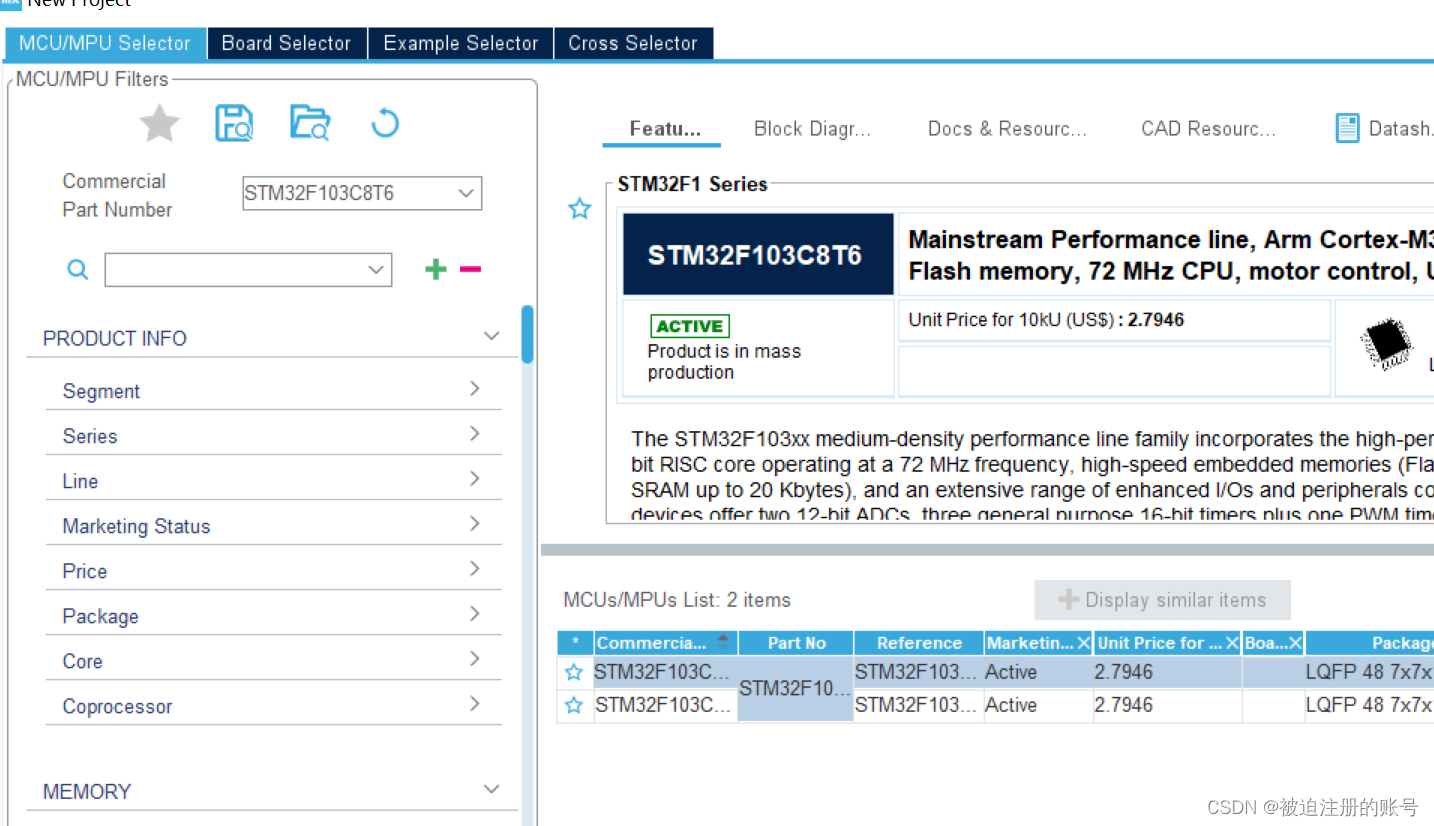Switch to Example Selector tab

pyautogui.click(x=461, y=43)
